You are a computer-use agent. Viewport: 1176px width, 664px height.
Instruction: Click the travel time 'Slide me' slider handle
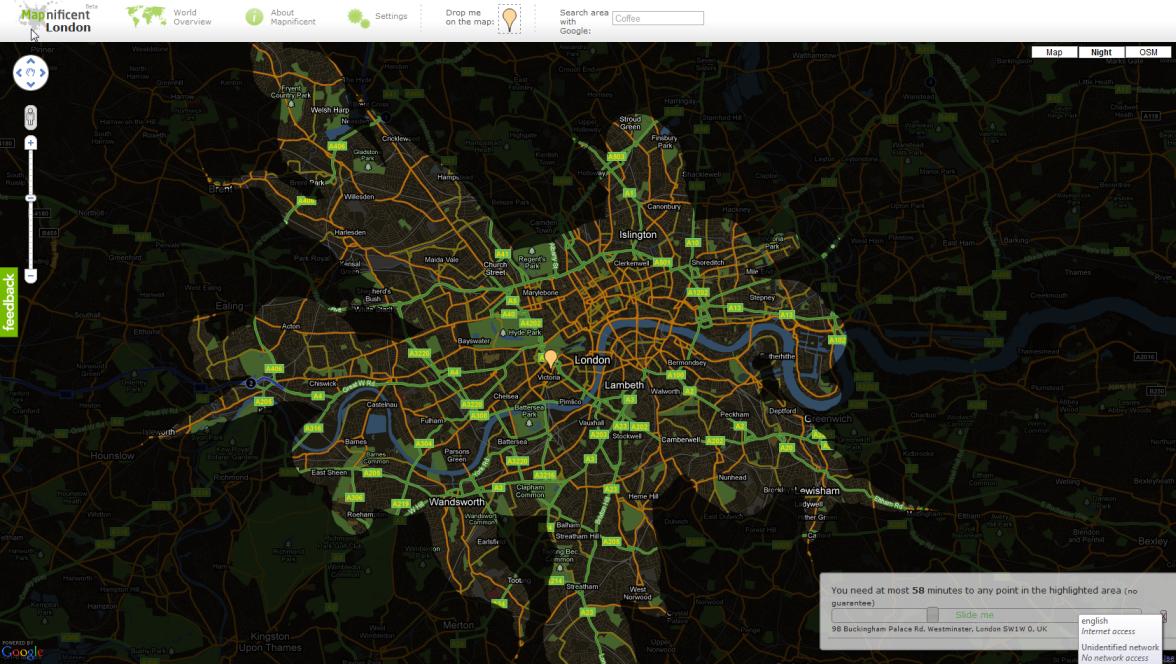point(932,614)
